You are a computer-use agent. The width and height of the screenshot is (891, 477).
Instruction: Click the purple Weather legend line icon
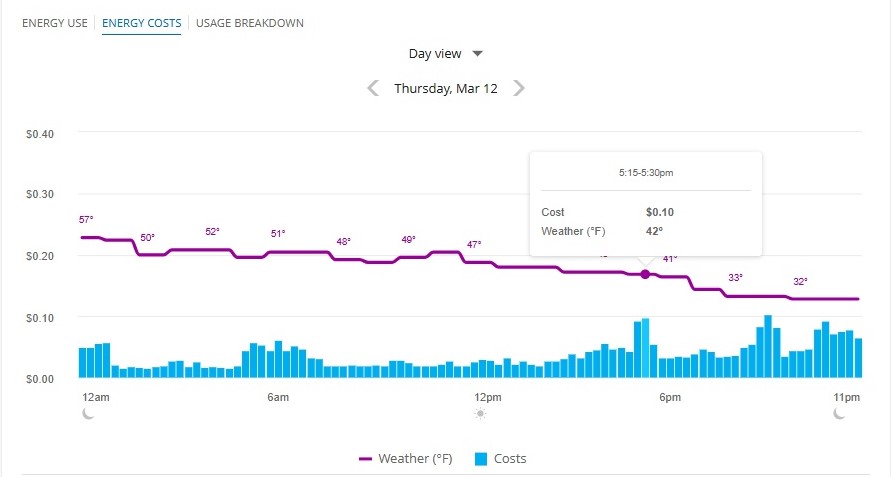(365, 459)
